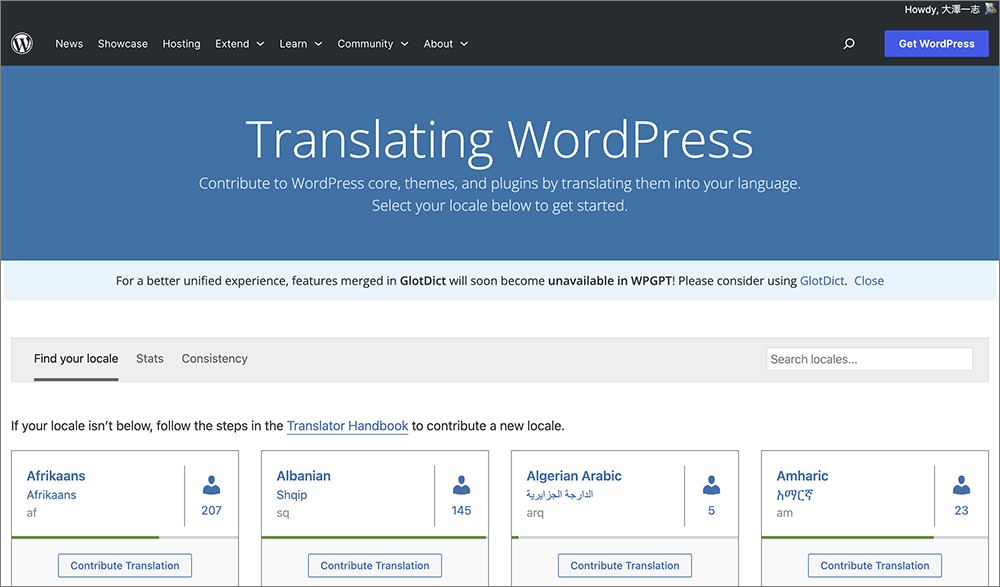Click the Howdy user account text
This screenshot has height=587, width=1000.
coord(942,9)
